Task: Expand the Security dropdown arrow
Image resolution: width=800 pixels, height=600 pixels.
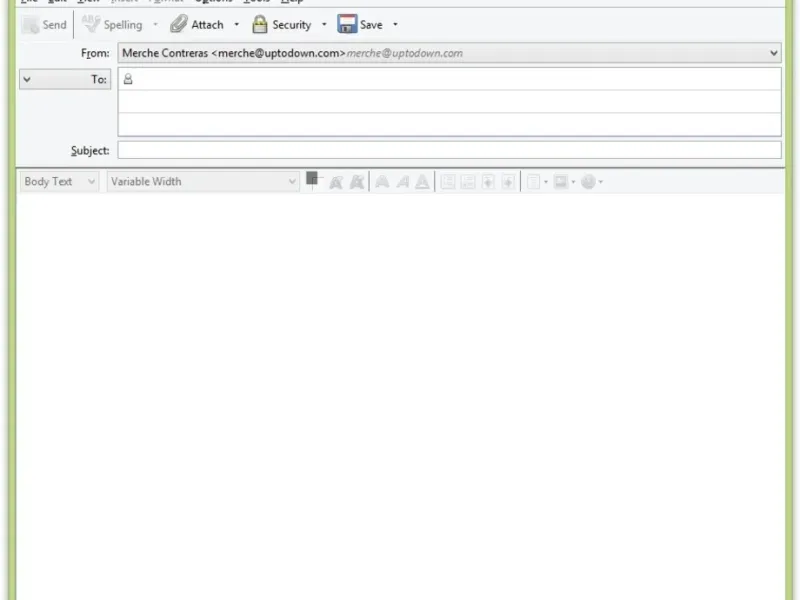Action: [x=324, y=24]
